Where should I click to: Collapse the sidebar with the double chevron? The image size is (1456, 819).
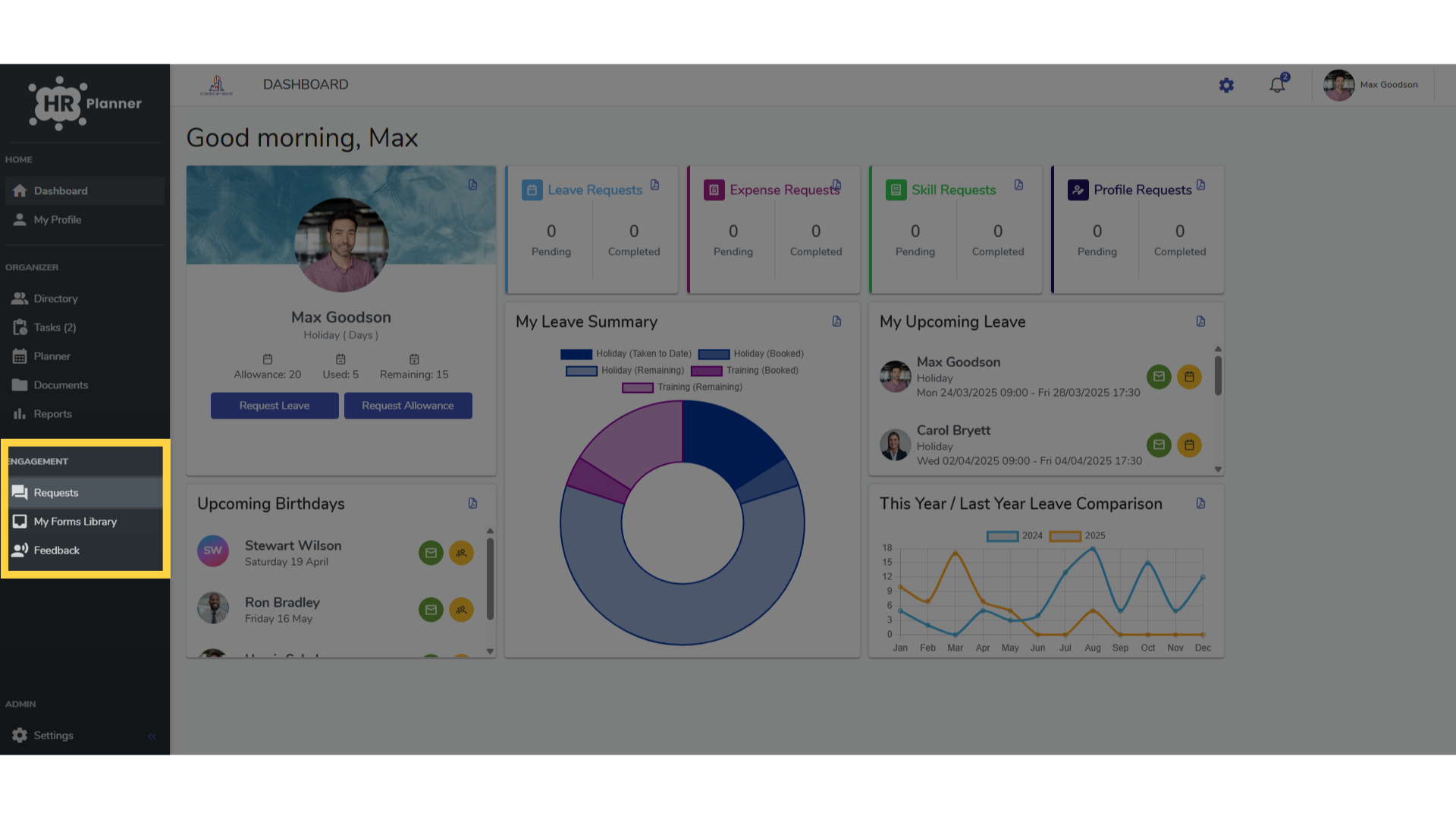[152, 736]
